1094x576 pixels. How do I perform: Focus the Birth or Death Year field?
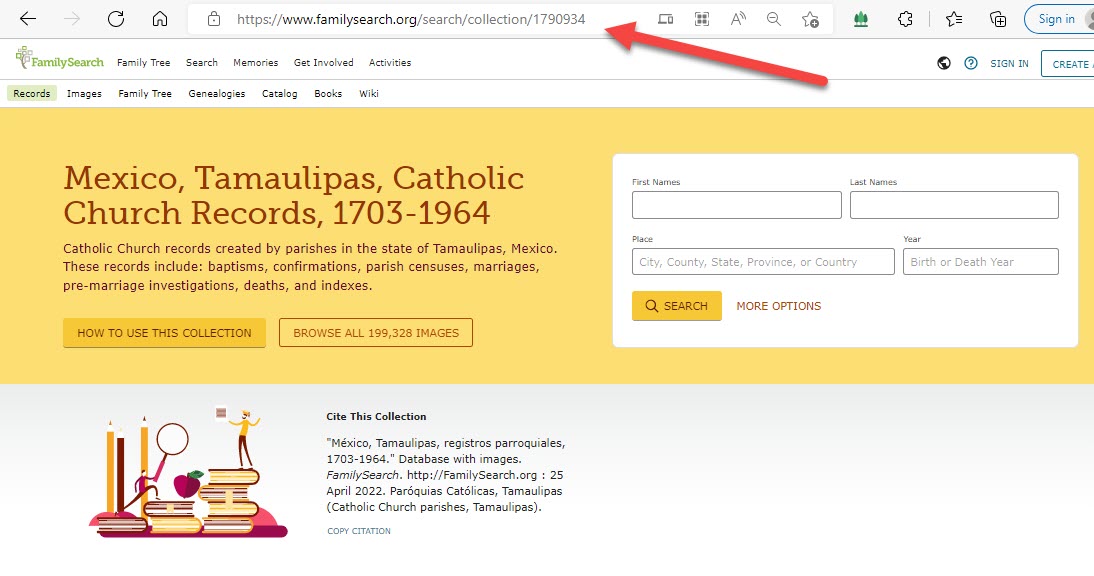(981, 262)
